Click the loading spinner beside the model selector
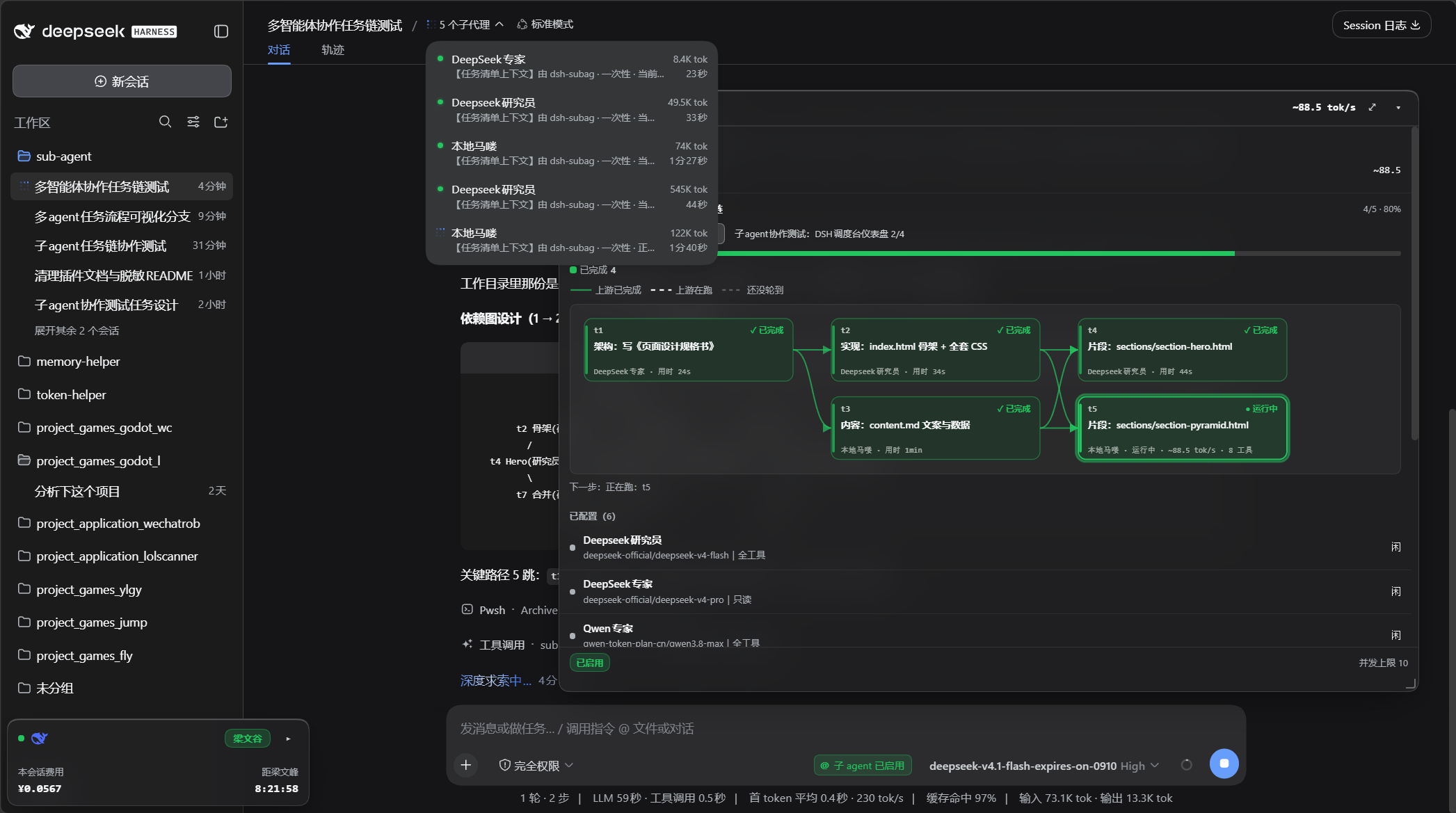1456x813 pixels. coord(1187,765)
